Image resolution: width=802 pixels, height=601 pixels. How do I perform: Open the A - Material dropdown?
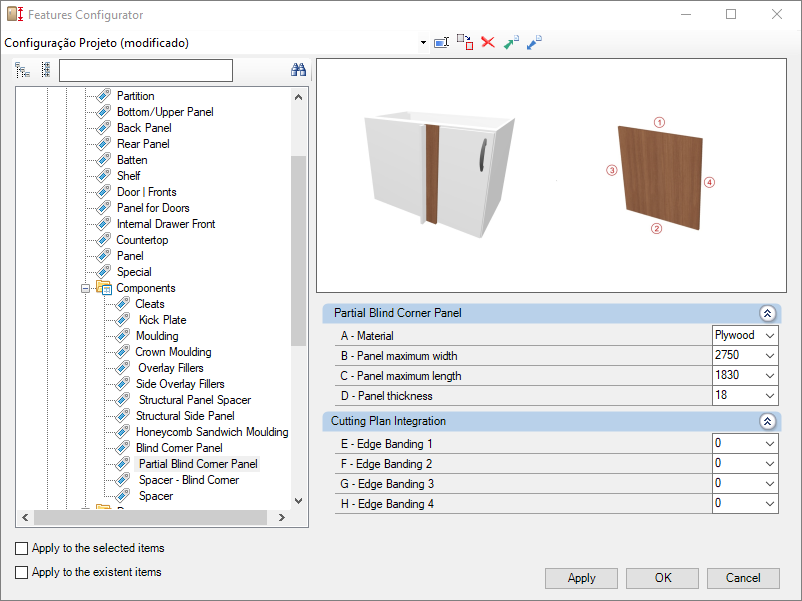click(x=770, y=336)
